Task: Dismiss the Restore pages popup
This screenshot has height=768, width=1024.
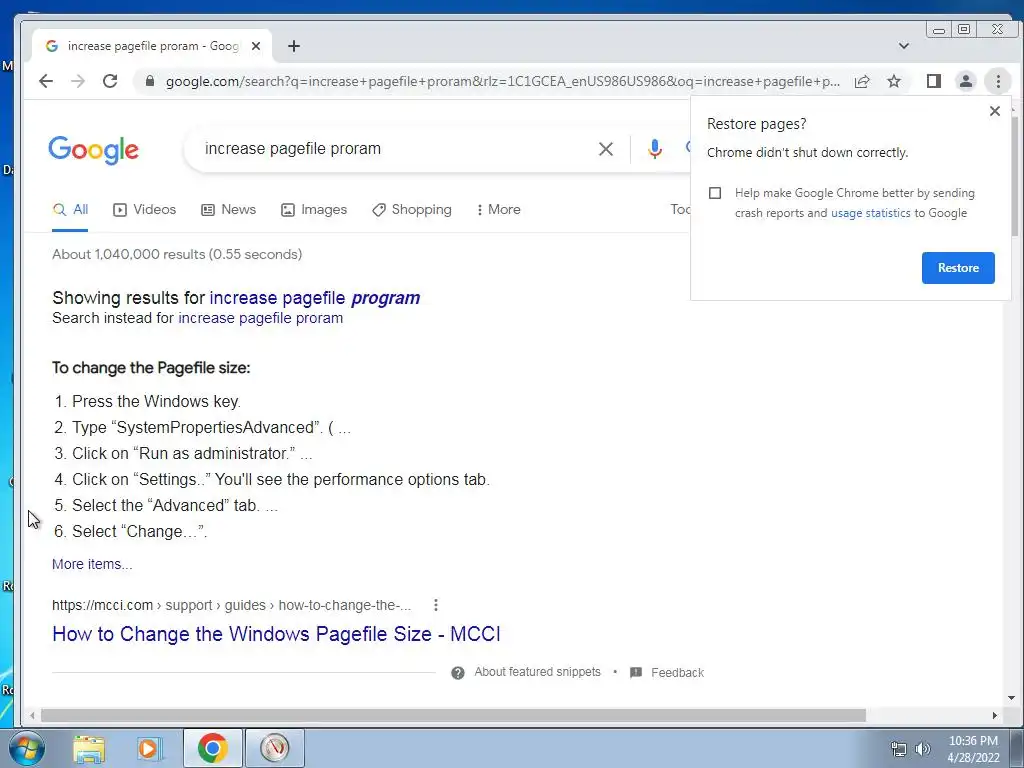Action: [995, 111]
